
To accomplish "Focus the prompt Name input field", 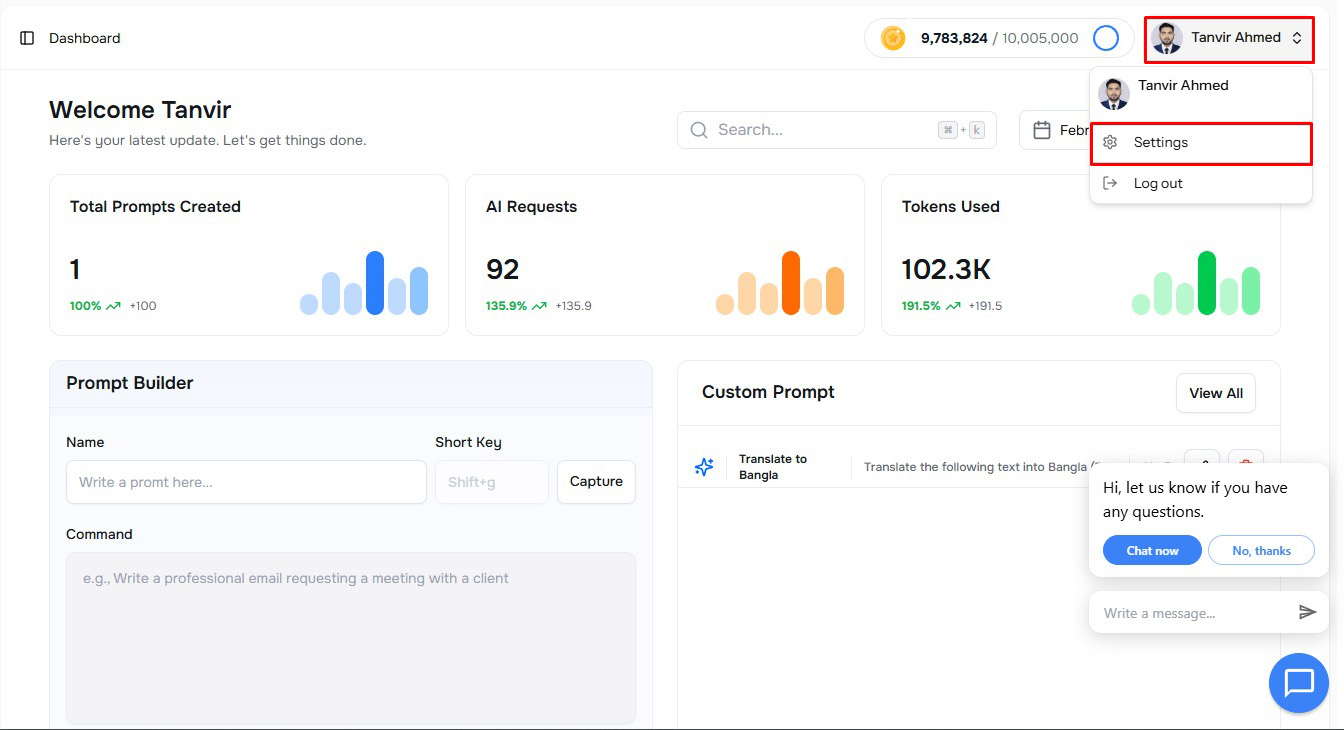I will click(x=246, y=482).
